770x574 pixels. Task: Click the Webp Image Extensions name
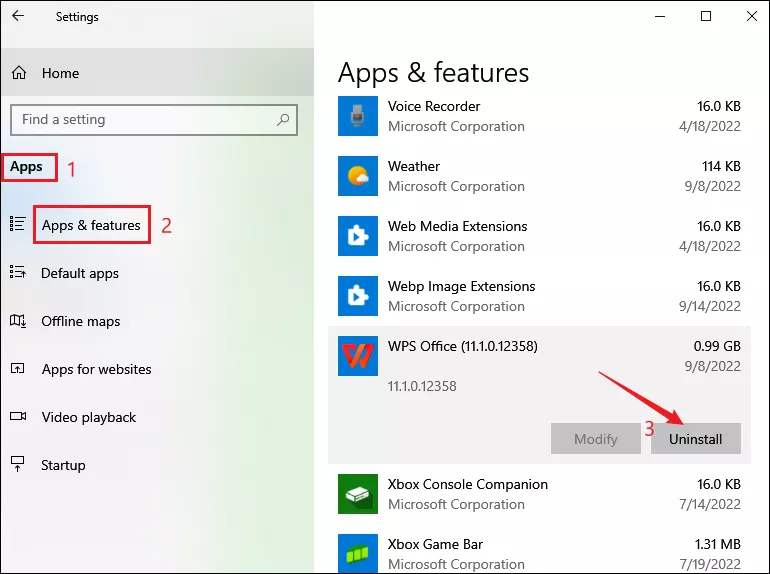click(x=462, y=286)
